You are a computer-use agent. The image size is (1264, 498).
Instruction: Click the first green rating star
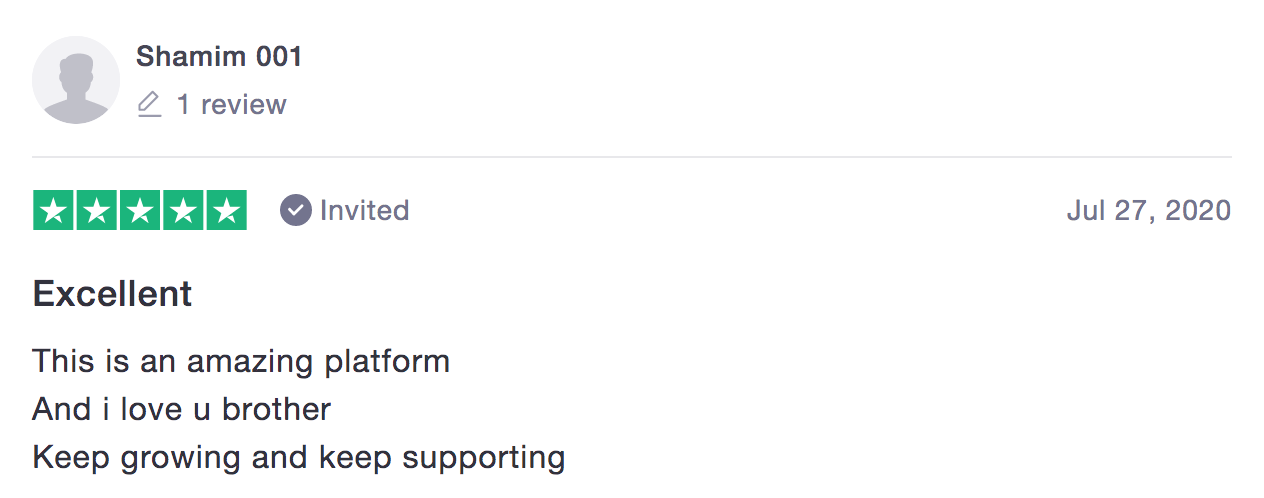click(x=53, y=210)
